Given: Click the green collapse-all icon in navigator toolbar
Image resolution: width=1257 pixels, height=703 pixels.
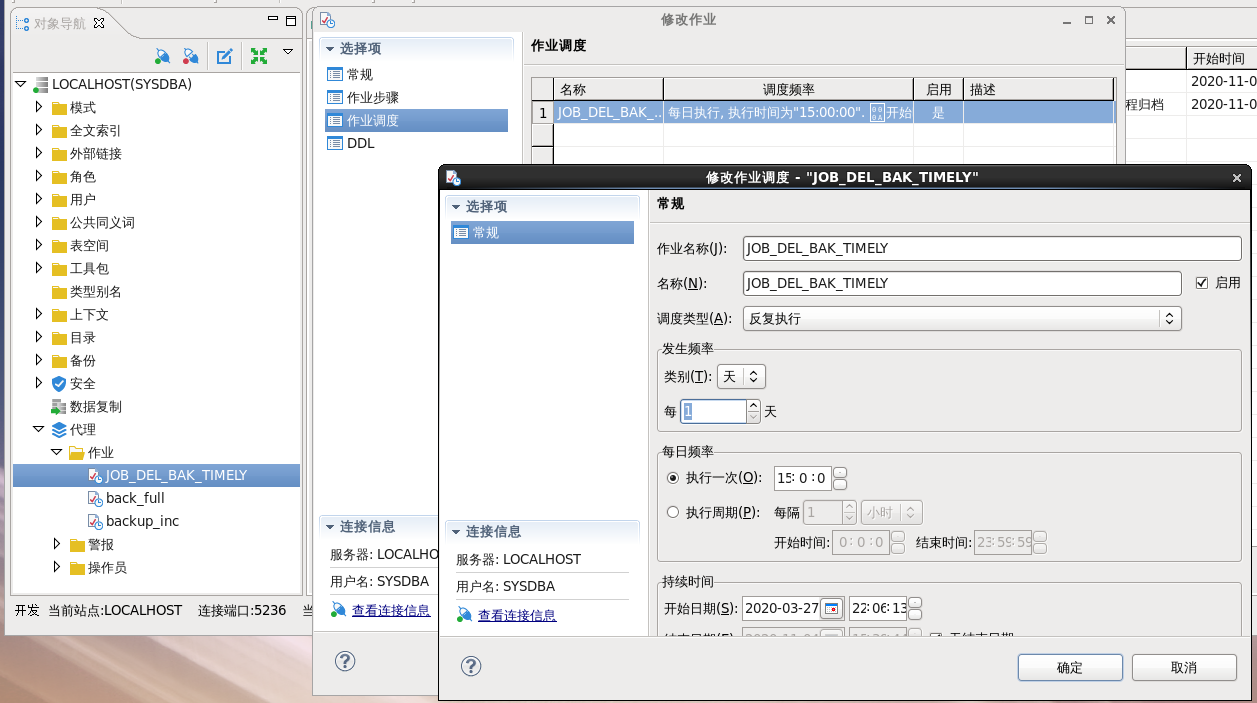Looking at the screenshot, I should point(258,57).
